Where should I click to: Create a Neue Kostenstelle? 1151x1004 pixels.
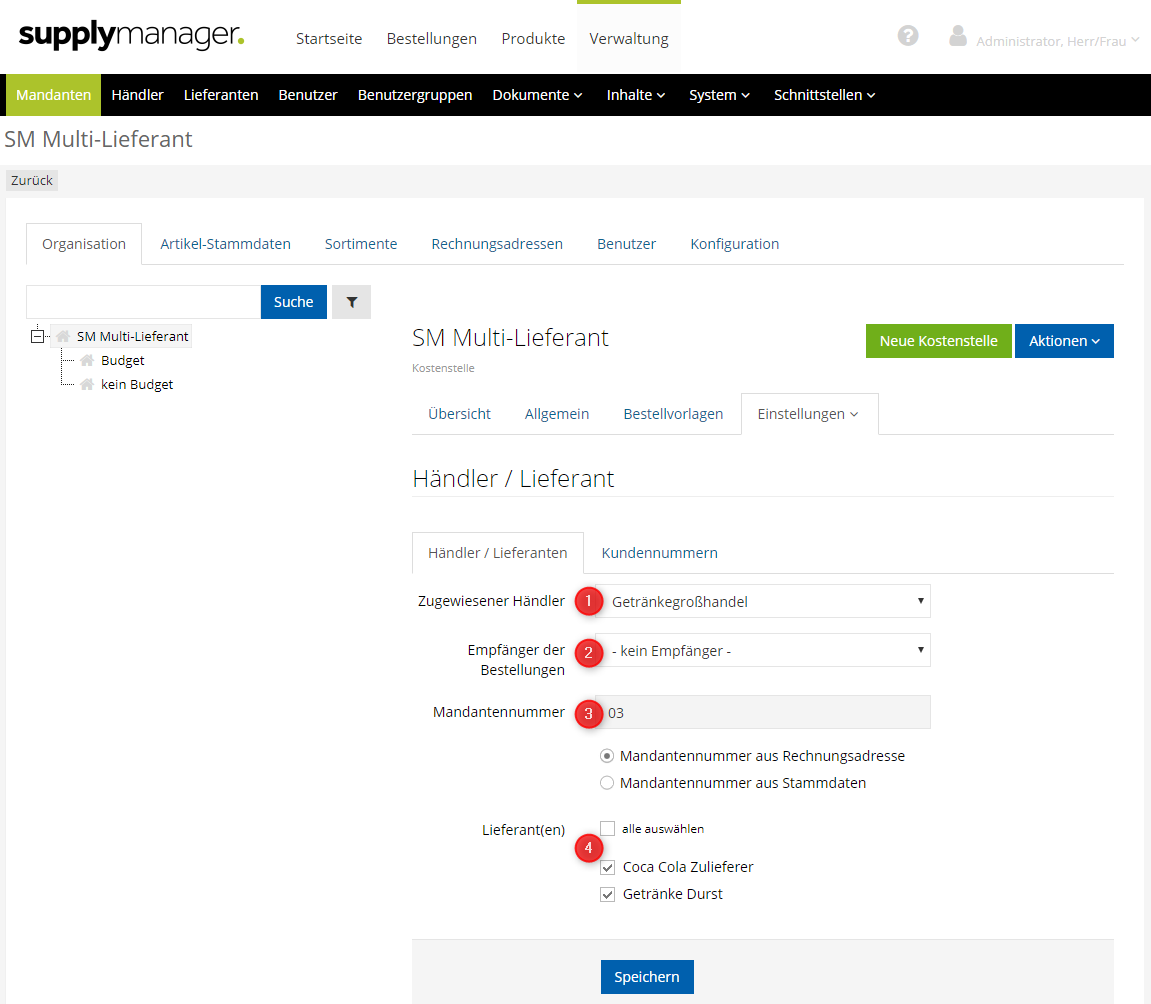(x=938, y=341)
